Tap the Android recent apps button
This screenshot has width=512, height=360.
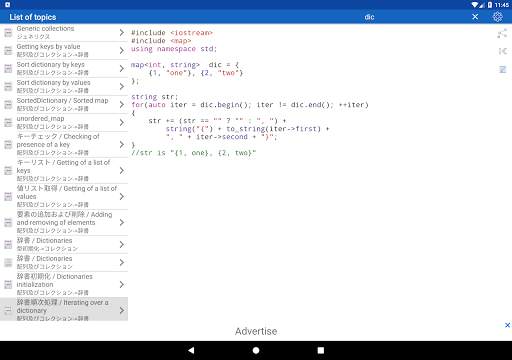click(x=321, y=350)
